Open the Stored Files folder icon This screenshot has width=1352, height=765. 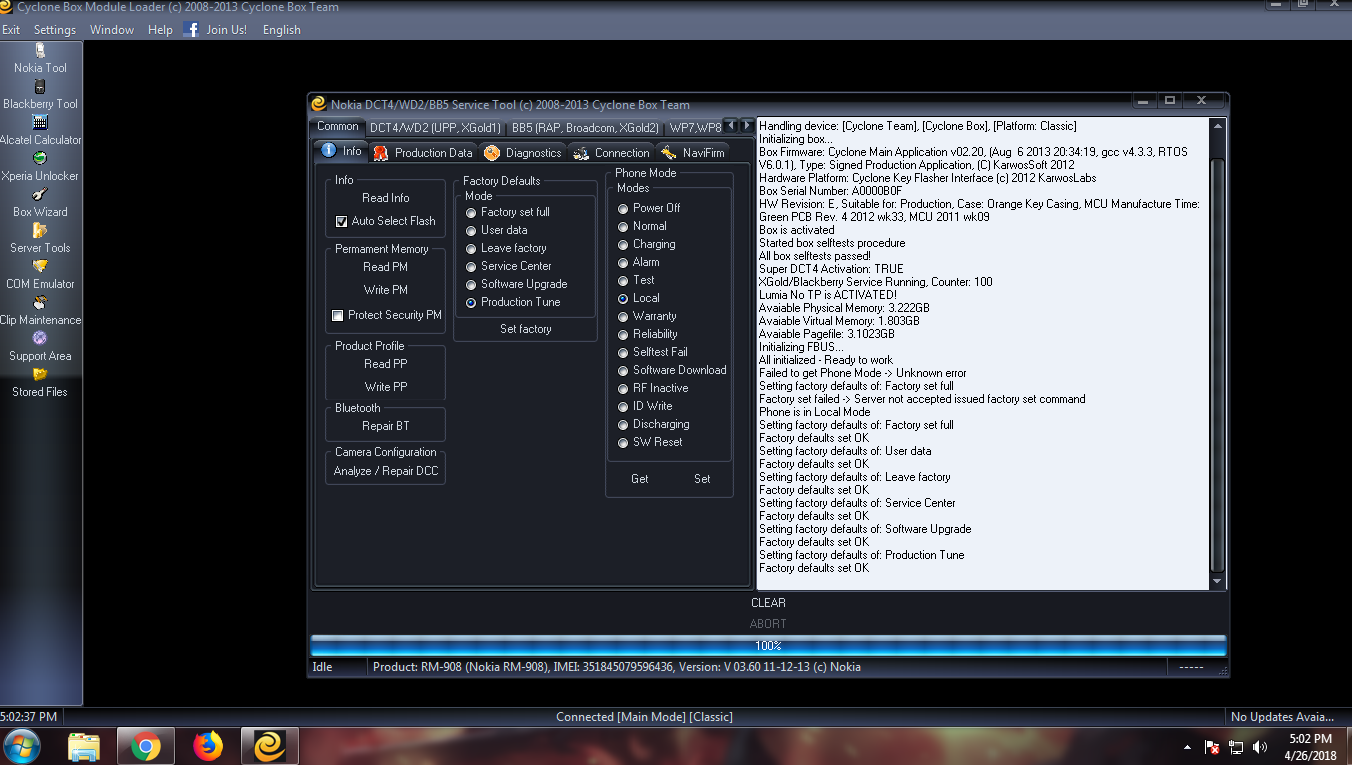pos(40,375)
